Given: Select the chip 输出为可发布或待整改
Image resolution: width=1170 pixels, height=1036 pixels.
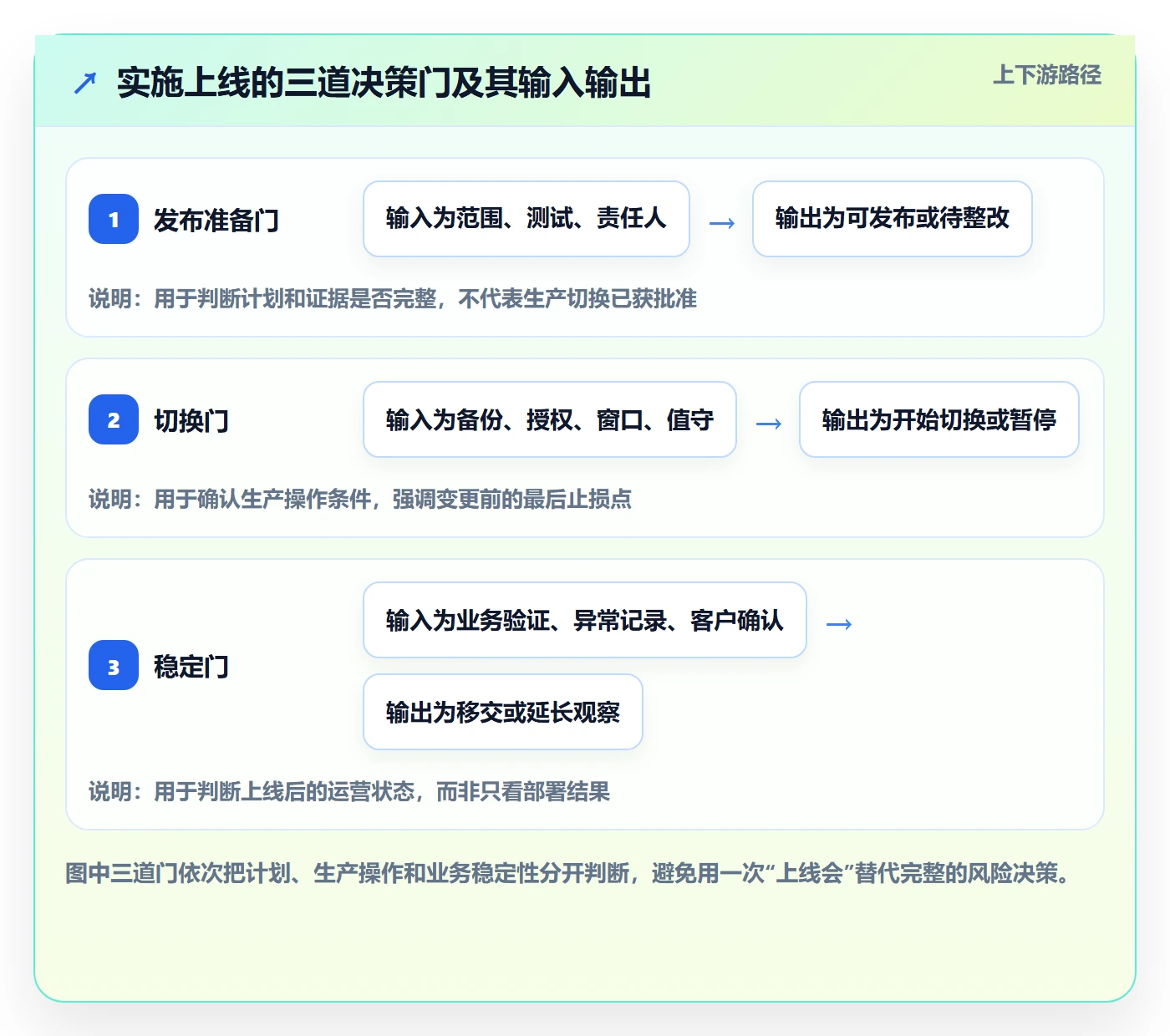Looking at the screenshot, I should click(x=893, y=219).
